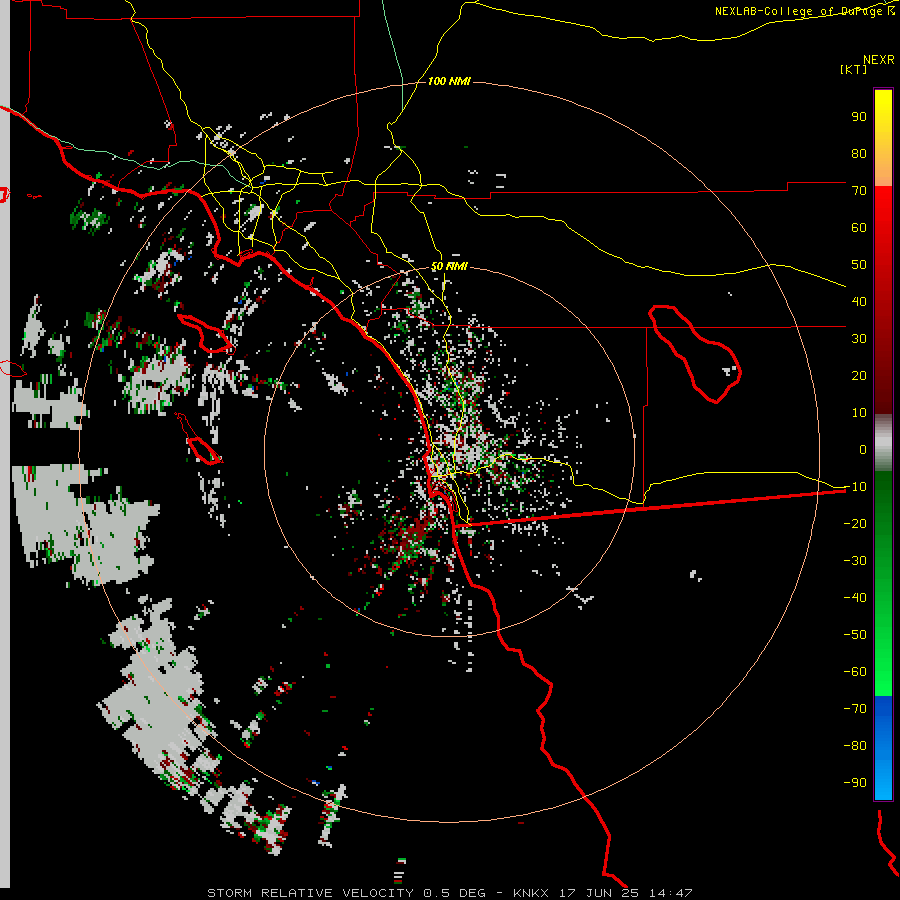900x900 pixels.
Task: Select the positive 20 knot scale label
Action: (x=859, y=376)
